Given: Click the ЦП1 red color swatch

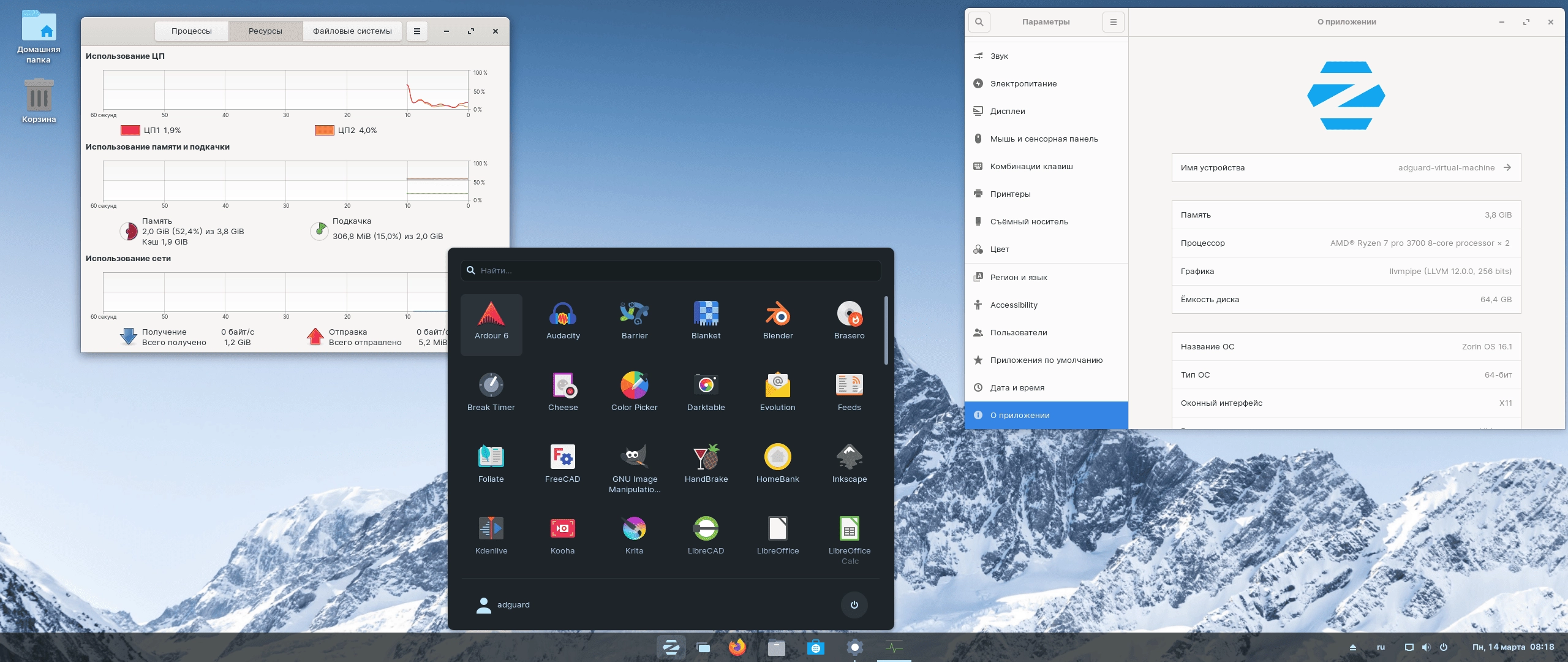Looking at the screenshot, I should click(x=130, y=130).
